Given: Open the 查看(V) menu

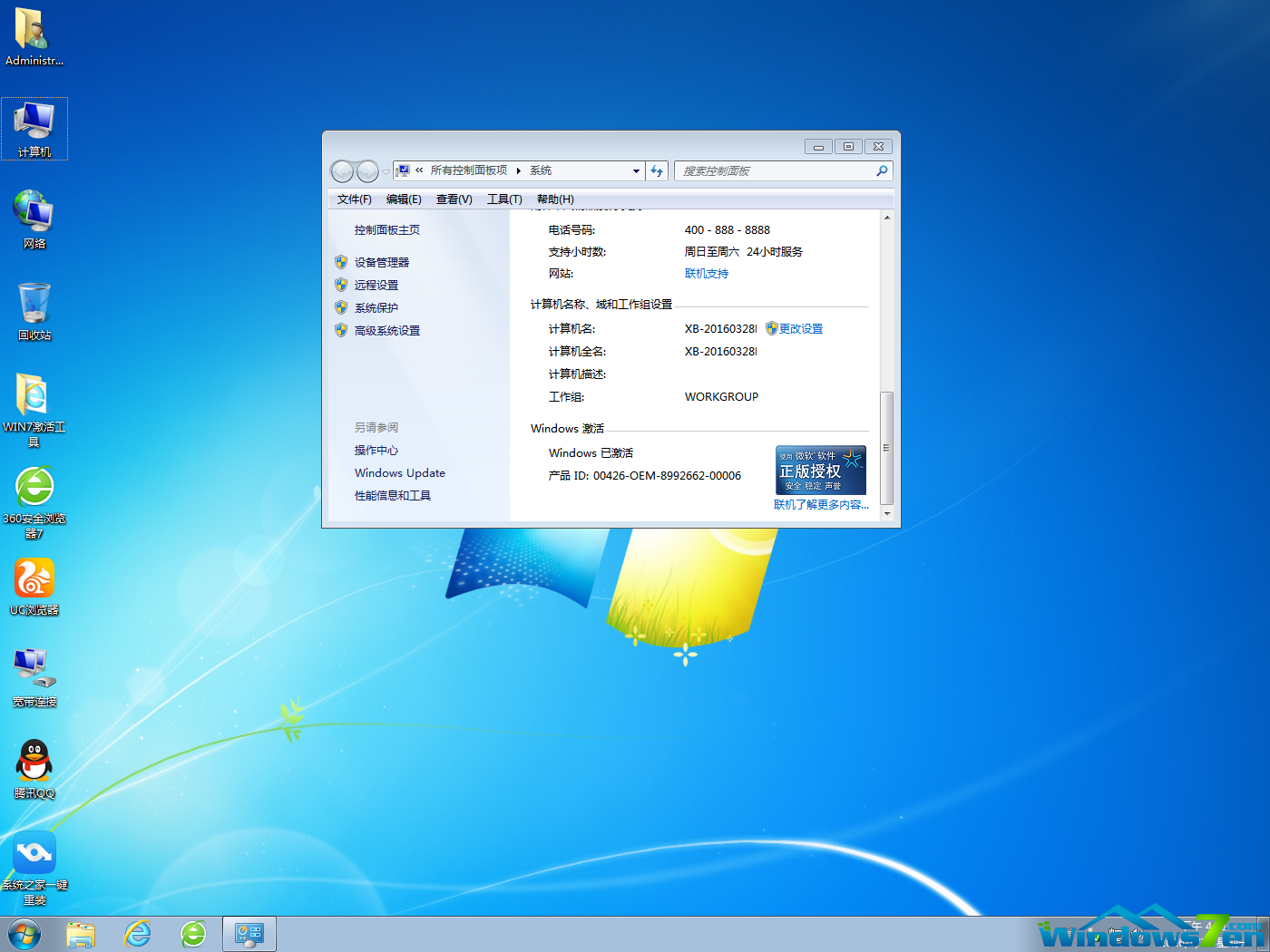Looking at the screenshot, I should pyautogui.click(x=454, y=199).
